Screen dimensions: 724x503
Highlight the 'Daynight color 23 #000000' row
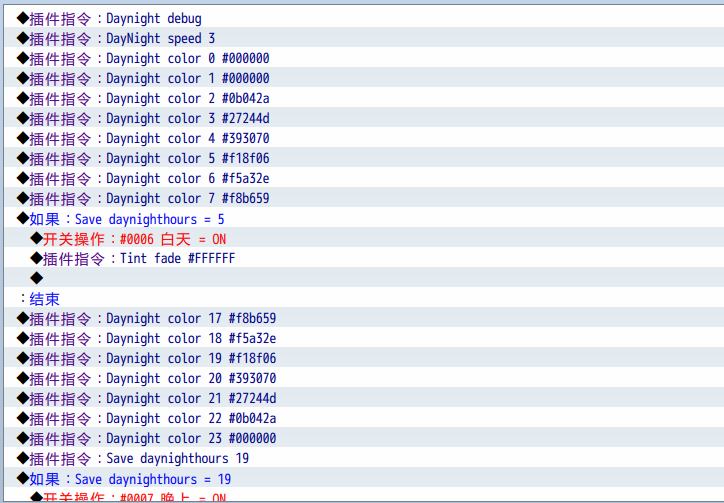pyautogui.click(x=364, y=438)
